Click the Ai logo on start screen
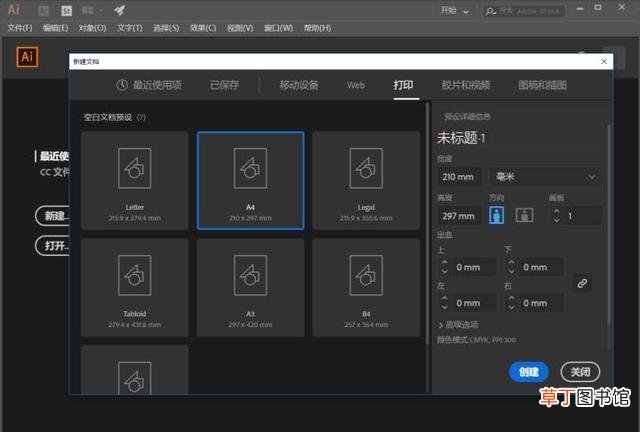The height and width of the screenshot is (432, 640). pos(27,57)
